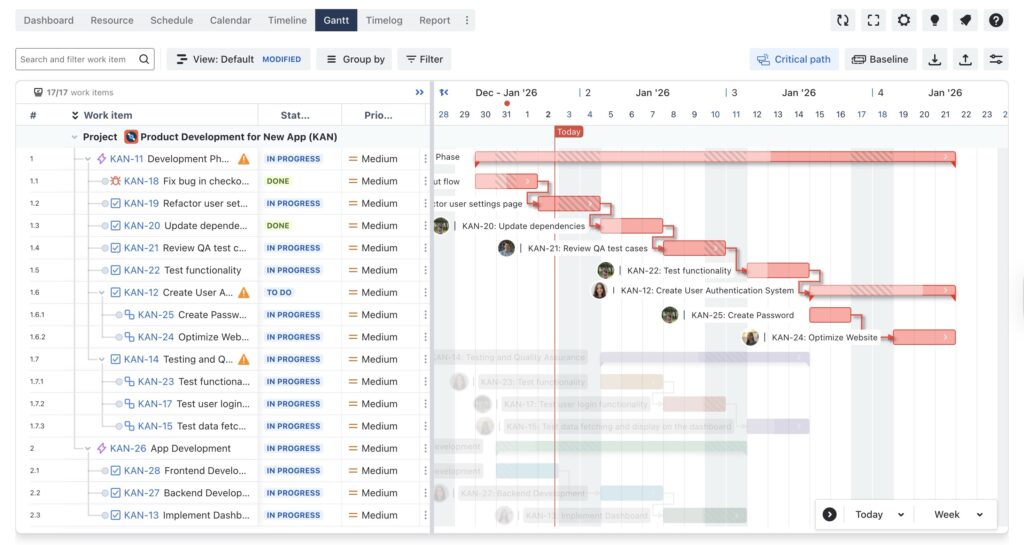This screenshot has width=1024, height=545.
Task: Click the KAN-19 task checkbox icon
Action: [x=116, y=203]
